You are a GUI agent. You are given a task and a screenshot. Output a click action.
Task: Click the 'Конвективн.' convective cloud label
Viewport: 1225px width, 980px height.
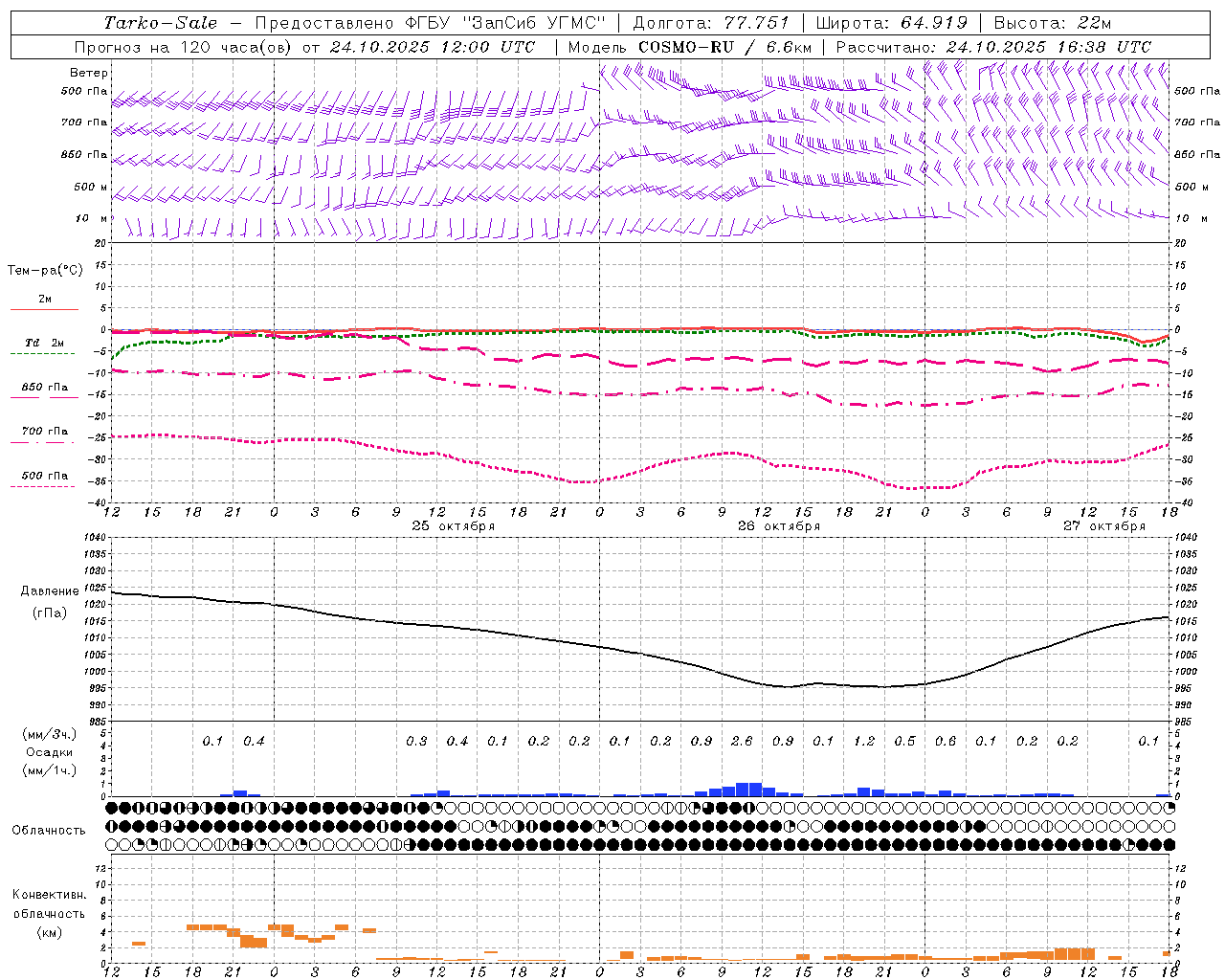[49, 895]
